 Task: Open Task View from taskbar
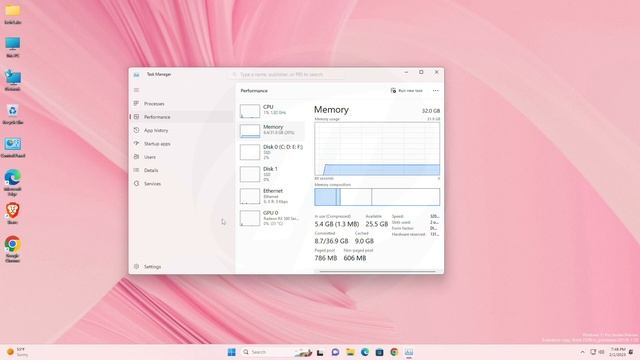coord(320,352)
